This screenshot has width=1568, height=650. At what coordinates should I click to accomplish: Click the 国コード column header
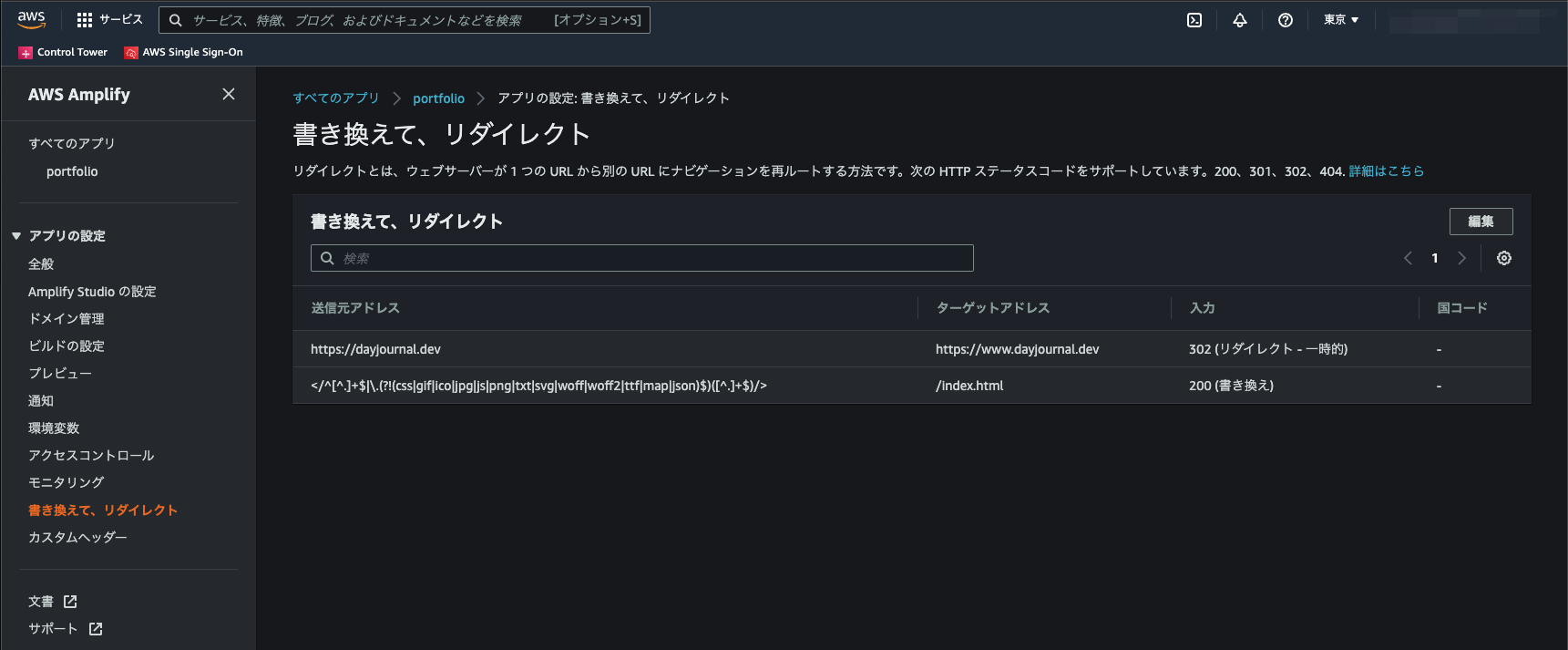1462,308
